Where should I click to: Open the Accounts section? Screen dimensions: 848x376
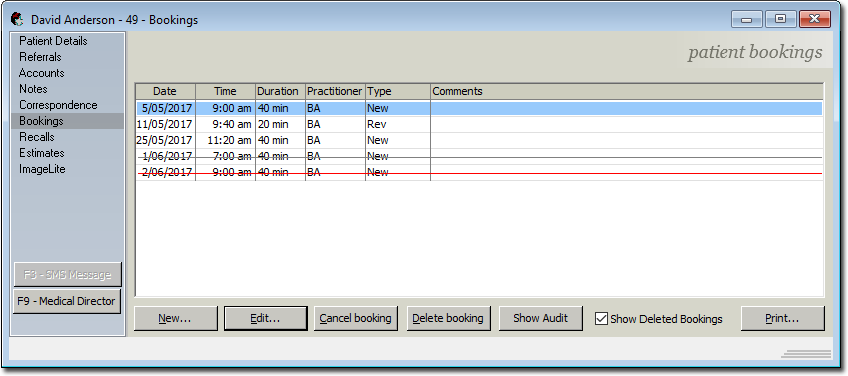[x=42, y=73]
